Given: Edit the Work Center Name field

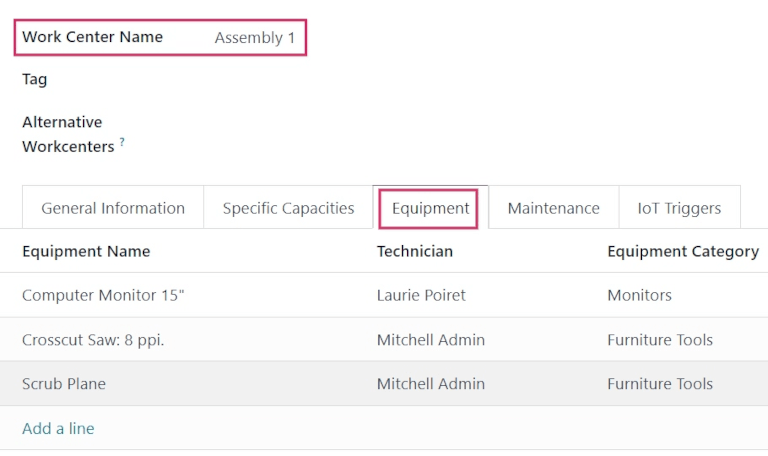Looking at the screenshot, I should [x=255, y=38].
